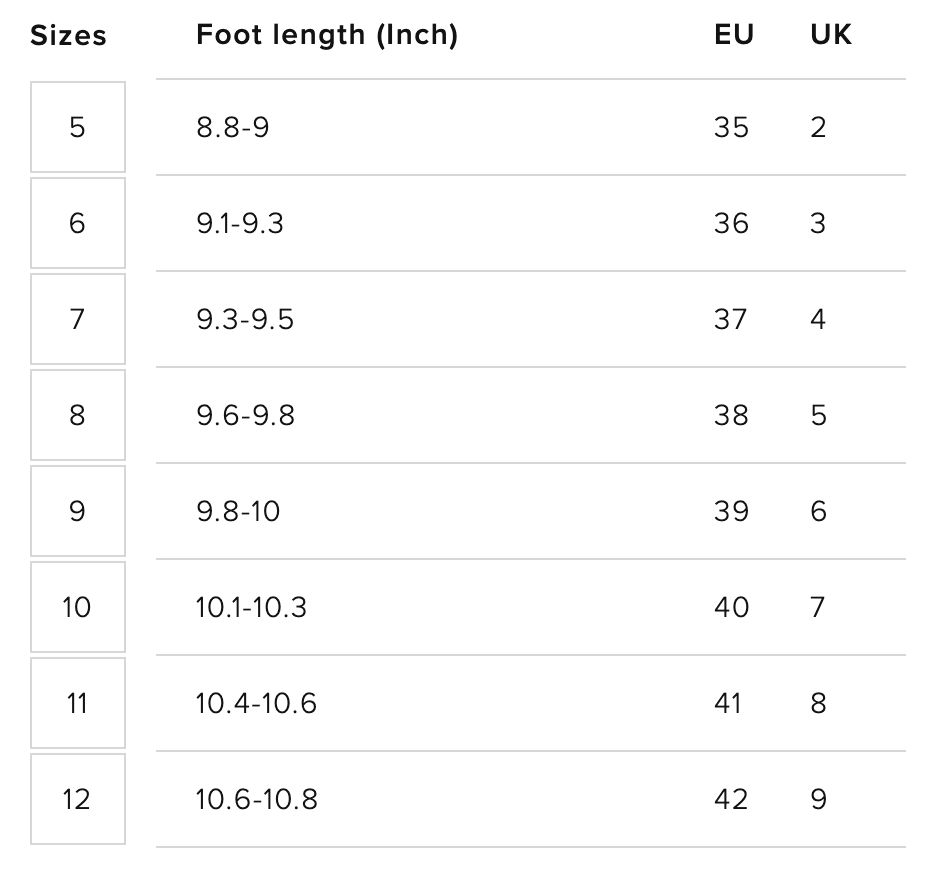Click the size 8 box
This screenshot has width=928, height=880.
[x=77, y=415]
